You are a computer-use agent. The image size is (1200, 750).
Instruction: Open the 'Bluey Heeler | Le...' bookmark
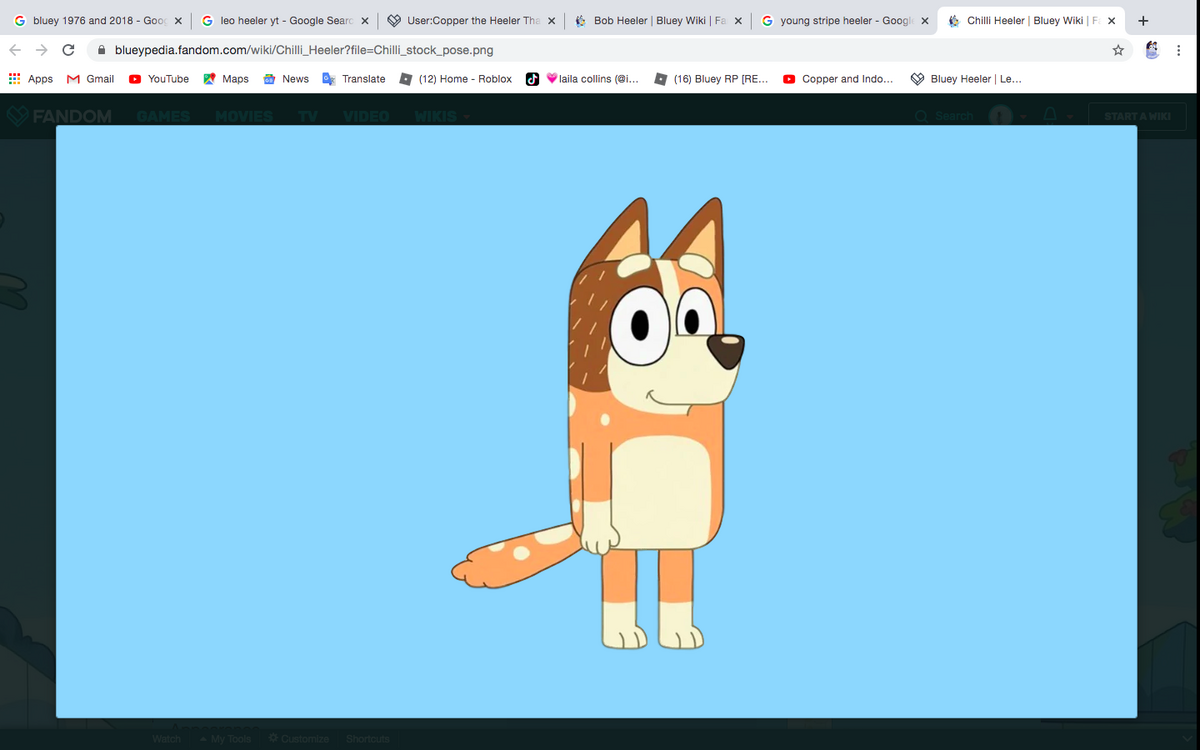[966, 79]
